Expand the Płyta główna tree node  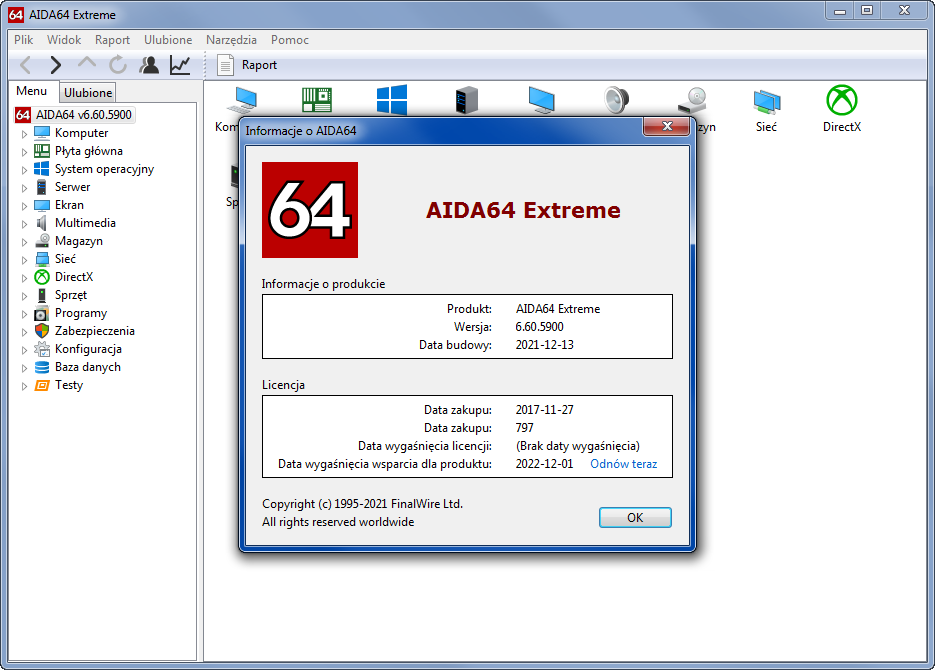pos(24,152)
